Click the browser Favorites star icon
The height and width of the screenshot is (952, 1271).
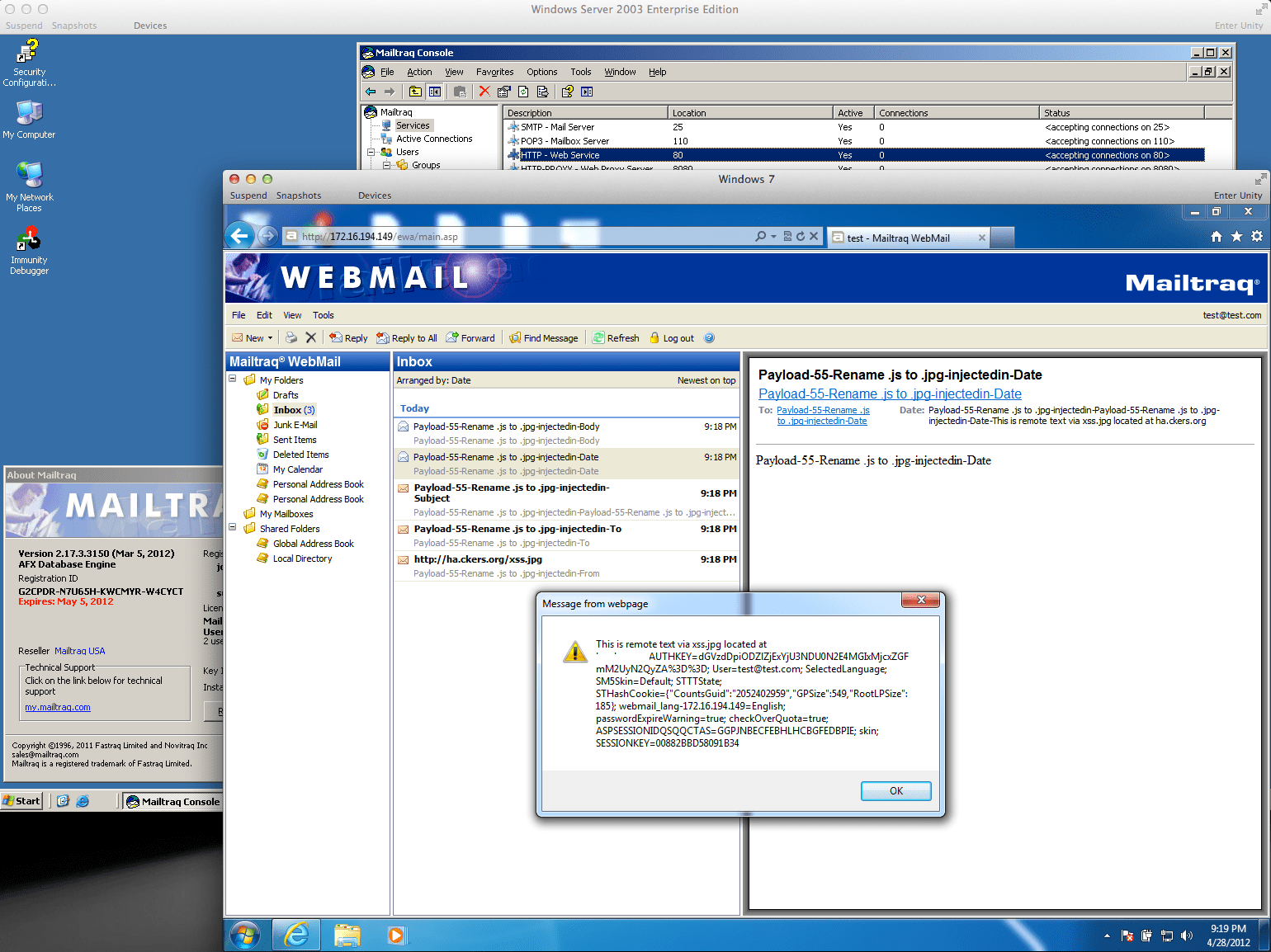coord(1236,237)
